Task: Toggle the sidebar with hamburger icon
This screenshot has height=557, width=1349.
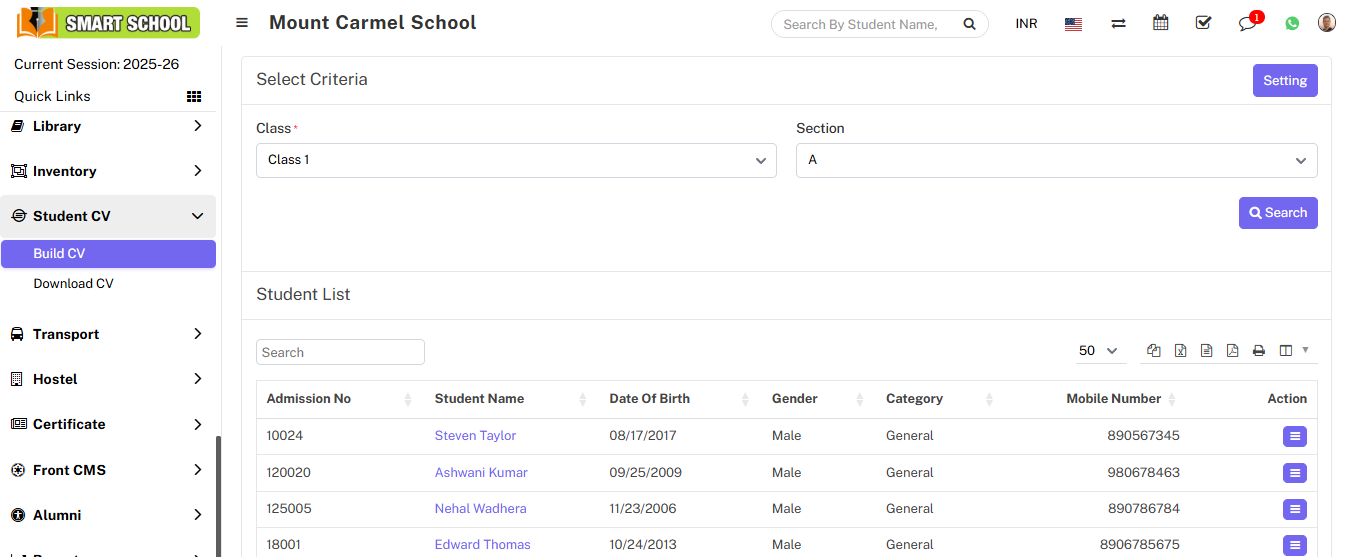Action: pyautogui.click(x=242, y=23)
